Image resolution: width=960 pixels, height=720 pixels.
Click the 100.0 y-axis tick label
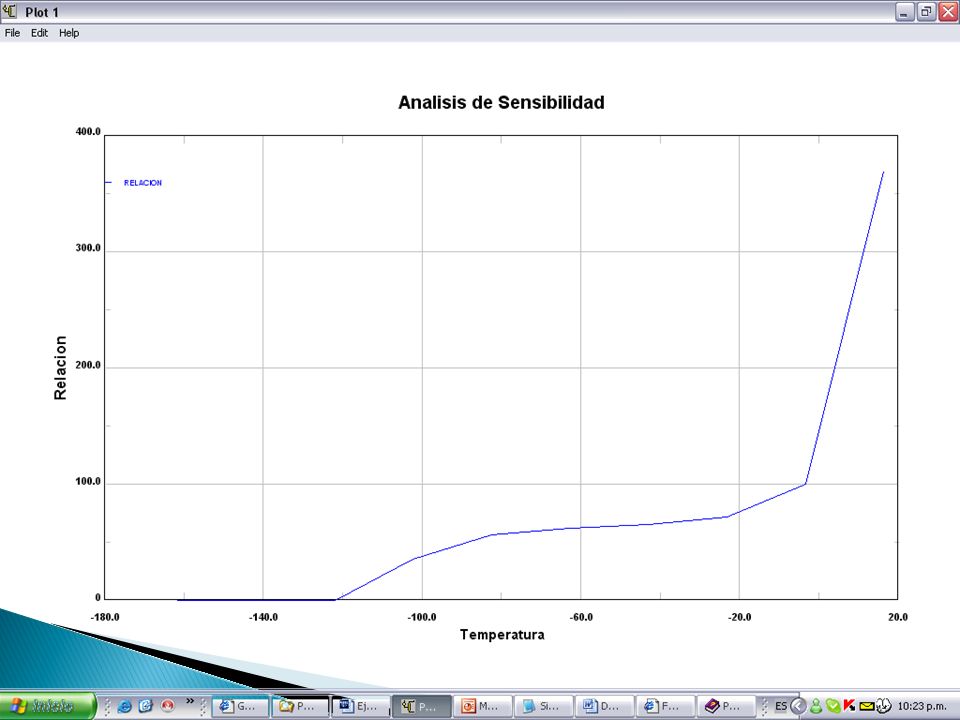click(88, 482)
